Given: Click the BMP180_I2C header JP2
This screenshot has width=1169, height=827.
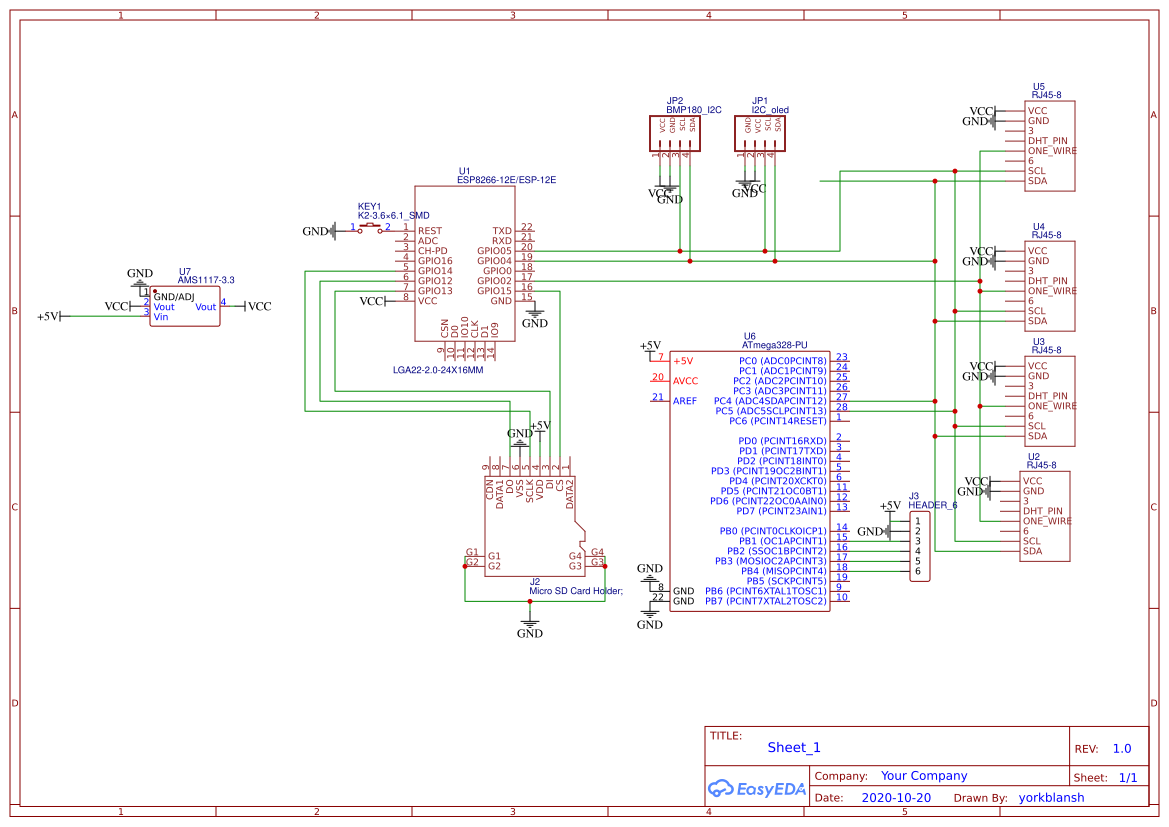Looking at the screenshot, I should tap(673, 133).
